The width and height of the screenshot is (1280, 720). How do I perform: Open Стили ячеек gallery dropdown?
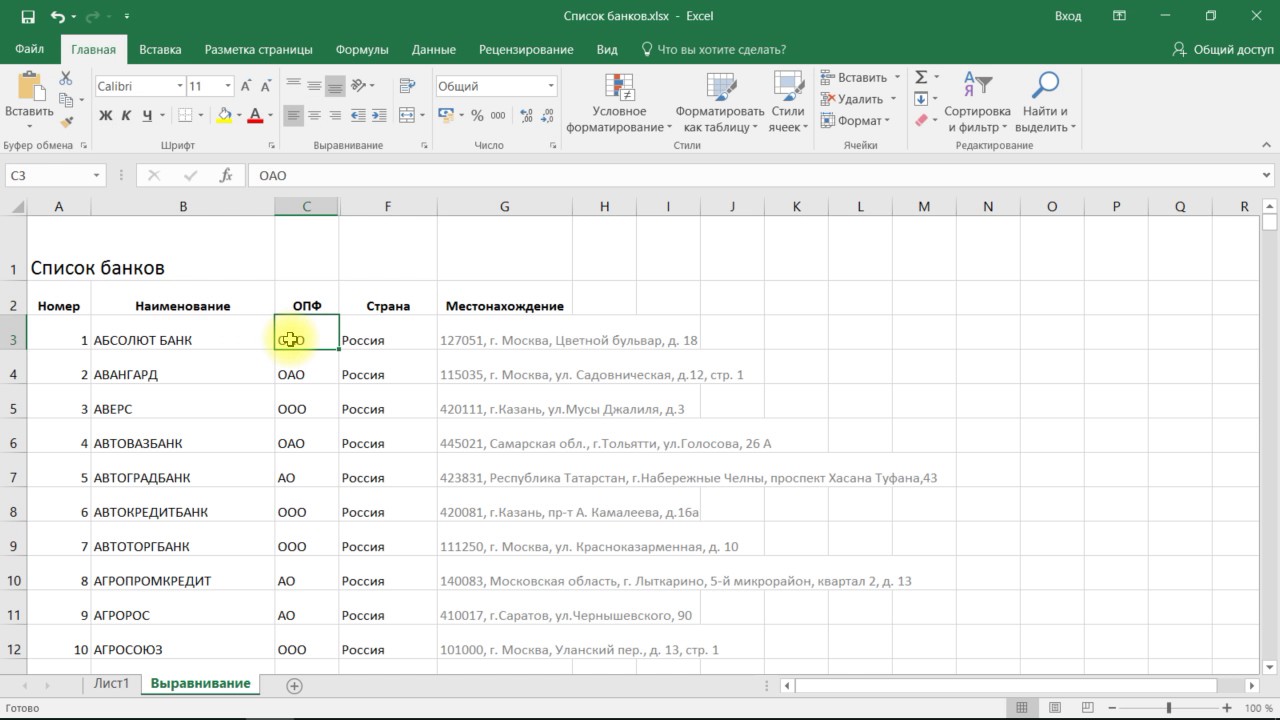coord(788,103)
